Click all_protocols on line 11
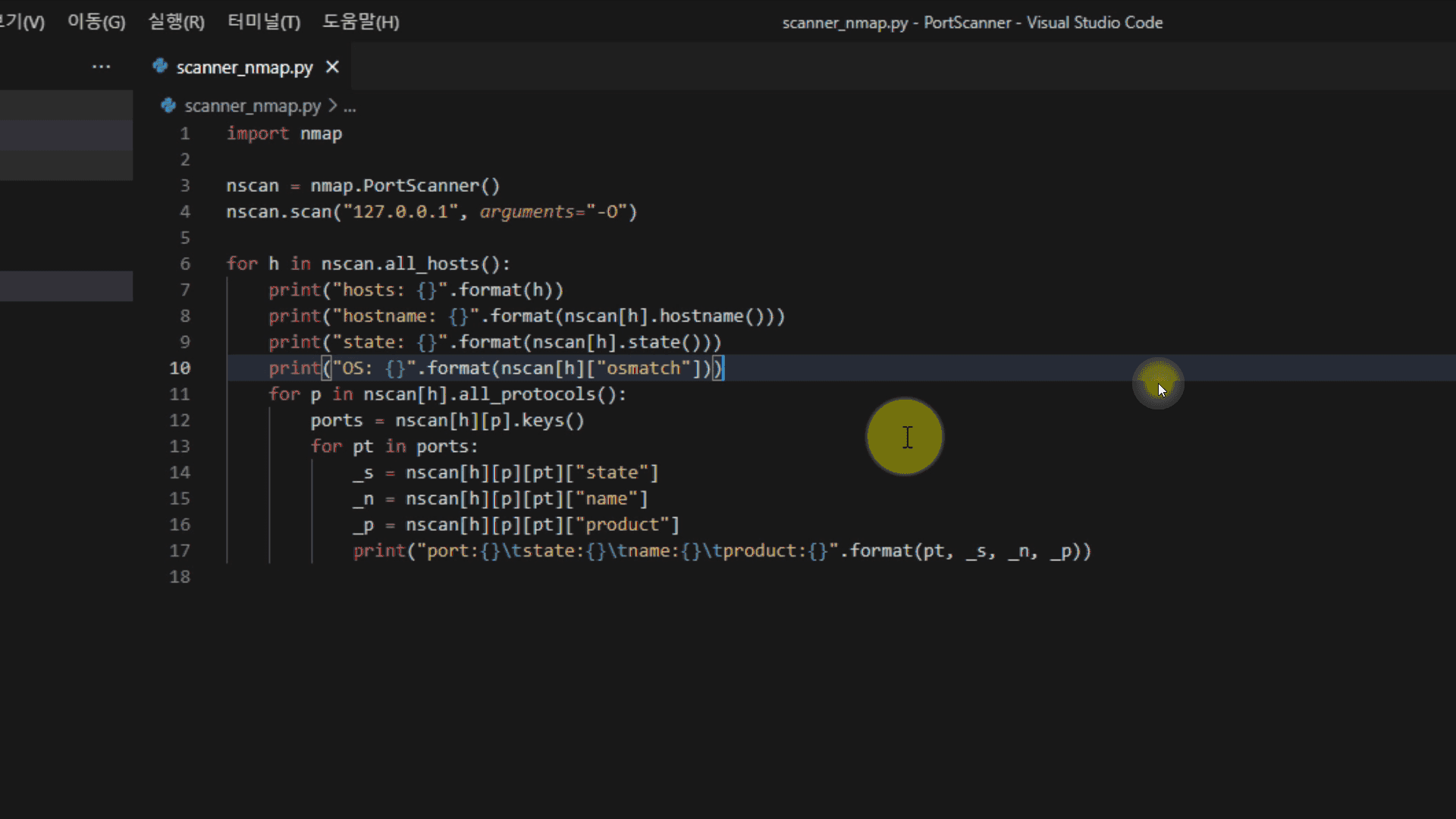This screenshot has width=1456, height=819. coord(527,394)
